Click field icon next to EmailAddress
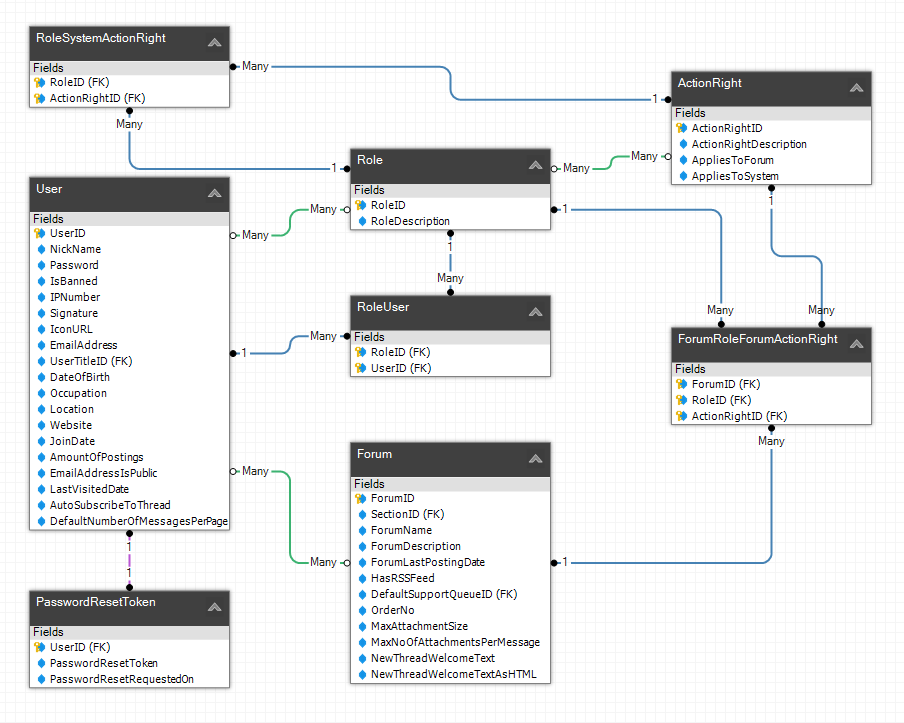 [x=41, y=345]
